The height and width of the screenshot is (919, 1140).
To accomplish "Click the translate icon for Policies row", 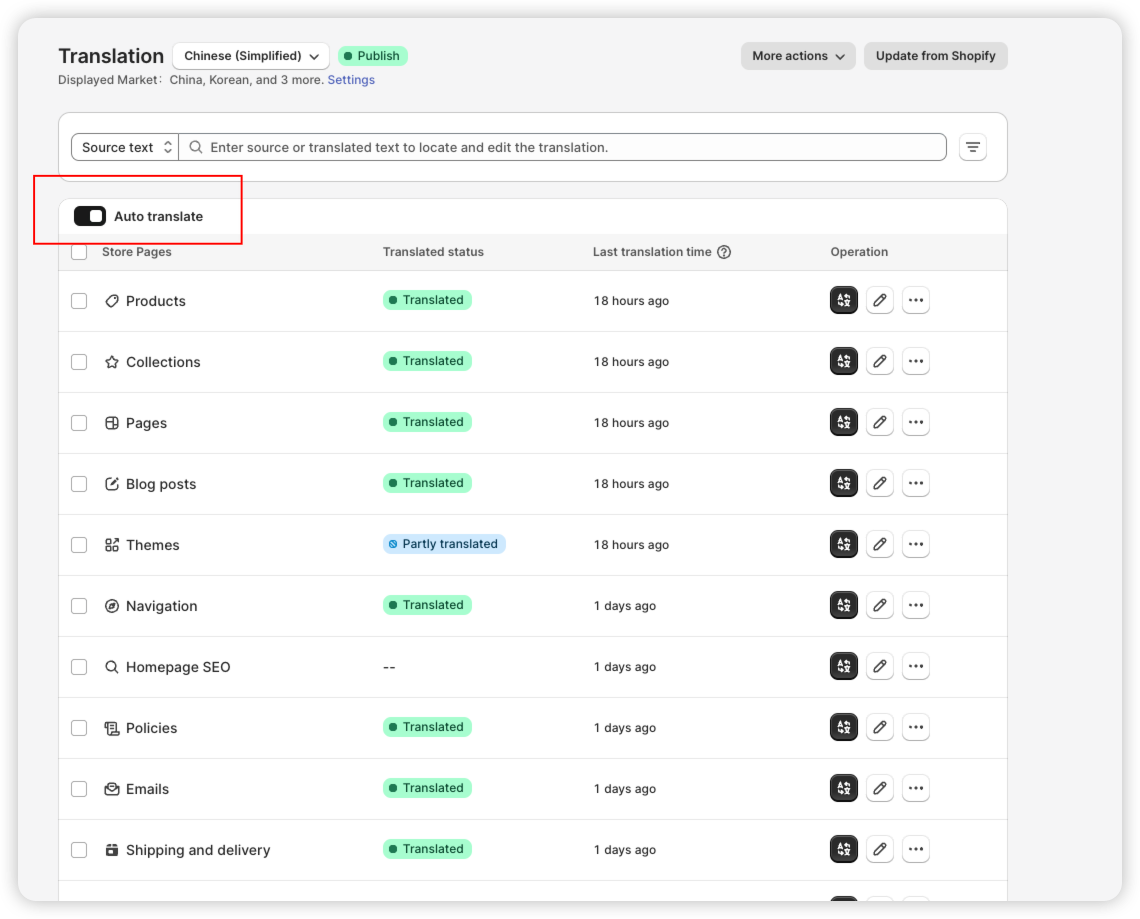I will point(843,728).
